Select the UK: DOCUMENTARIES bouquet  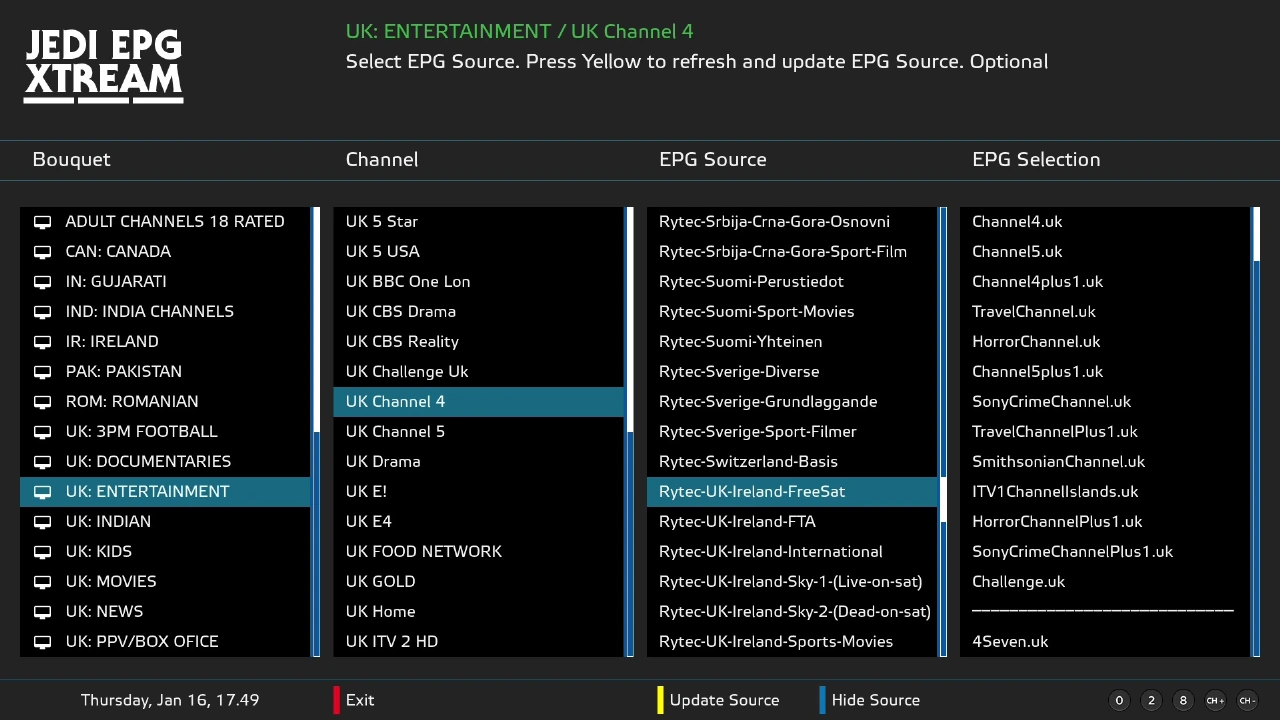coord(165,462)
